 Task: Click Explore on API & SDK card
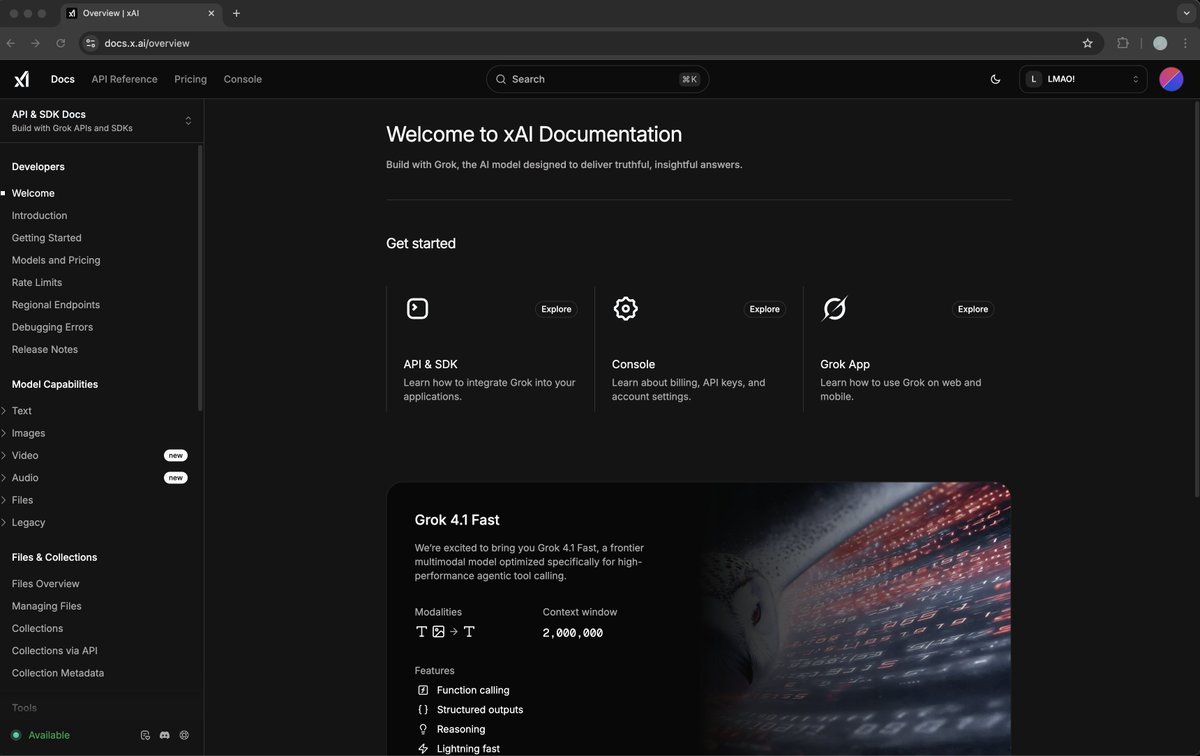(x=556, y=309)
